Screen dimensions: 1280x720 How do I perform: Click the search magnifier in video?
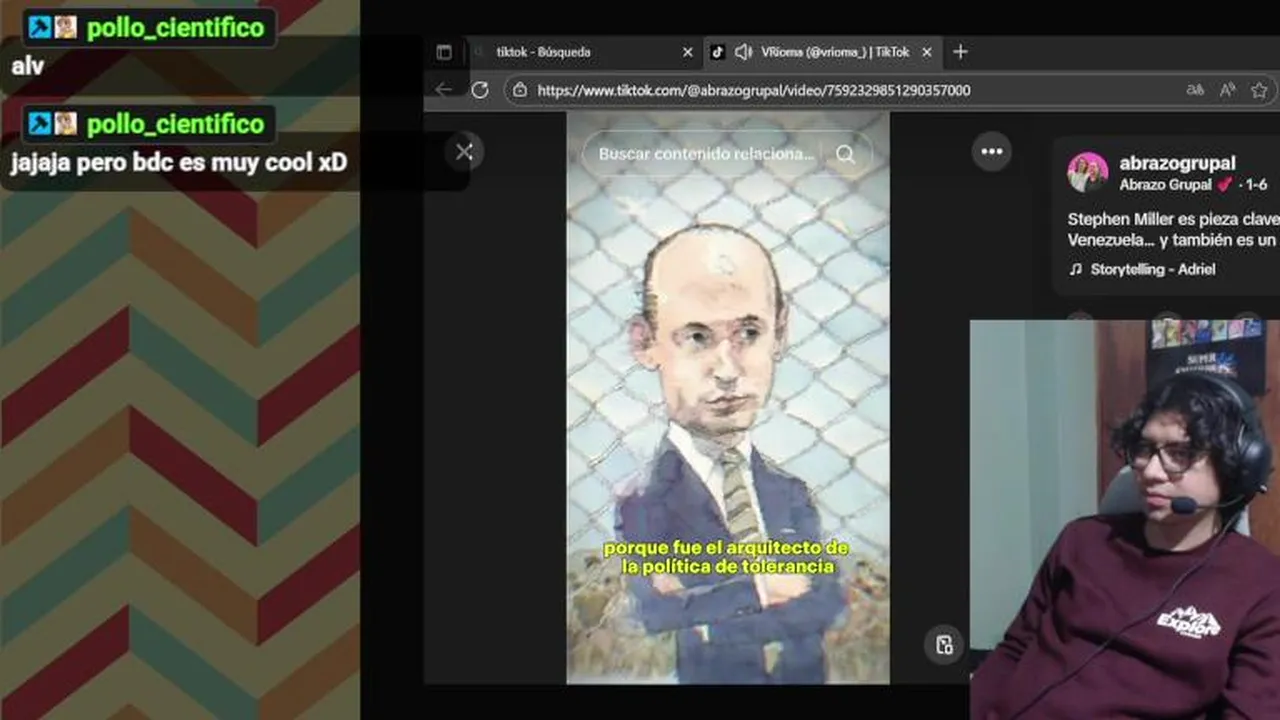click(x=846, y=154)
